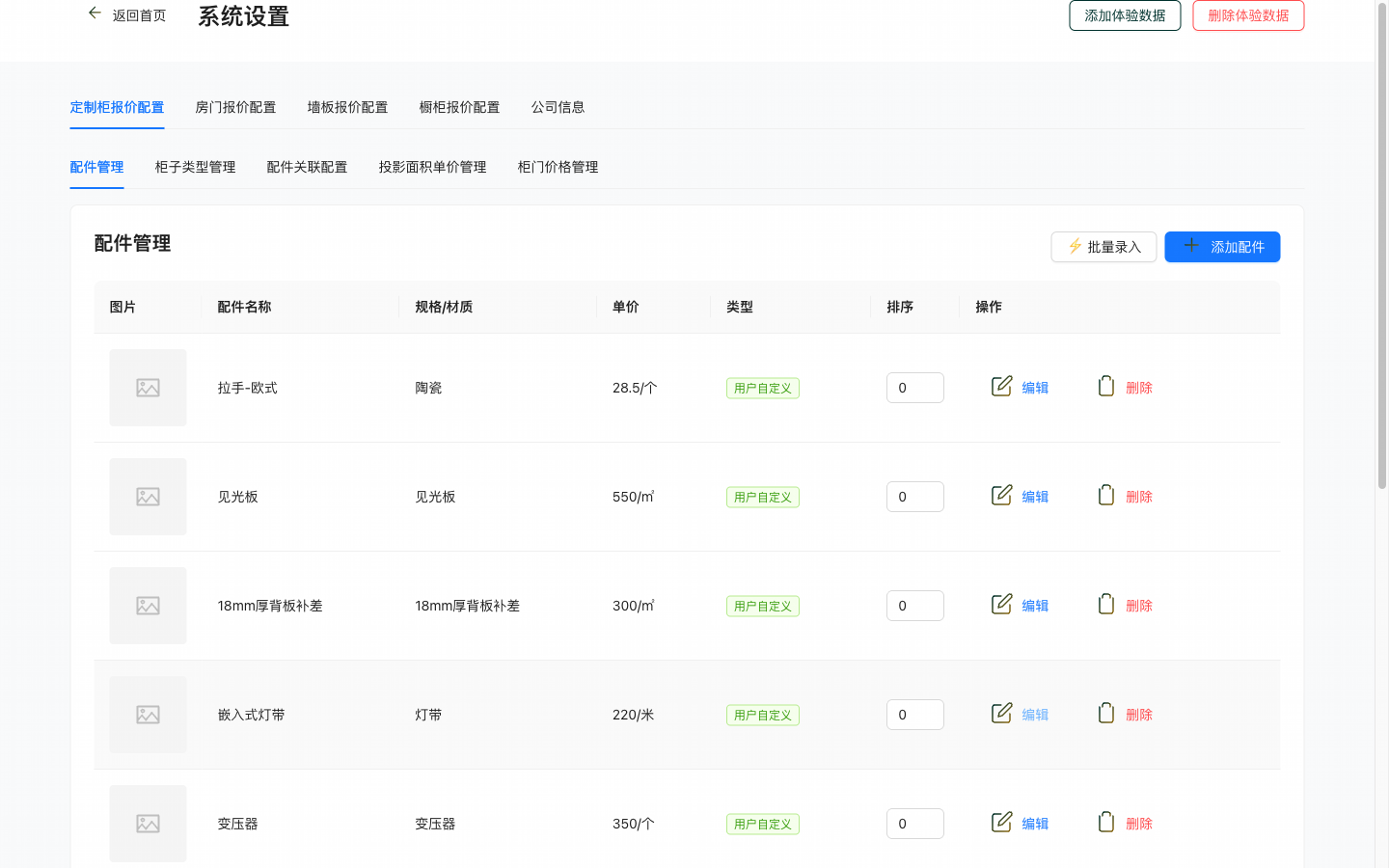Open image placeholder for 嵌入式灯带
Image resolution: width=1389 pixels, height=868 pixels.
[148, 714]
